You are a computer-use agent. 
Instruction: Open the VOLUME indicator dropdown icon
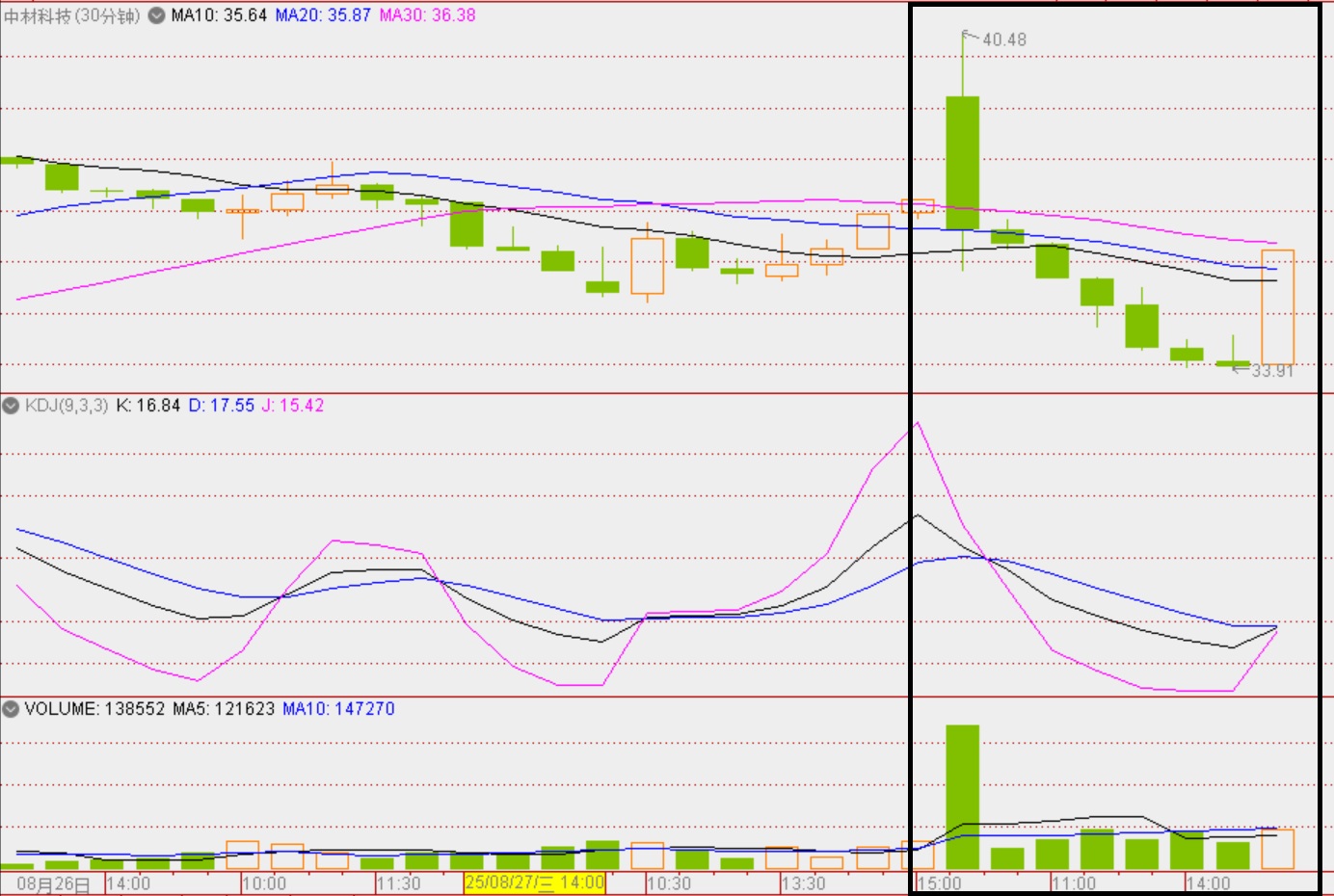coord(11,709)
